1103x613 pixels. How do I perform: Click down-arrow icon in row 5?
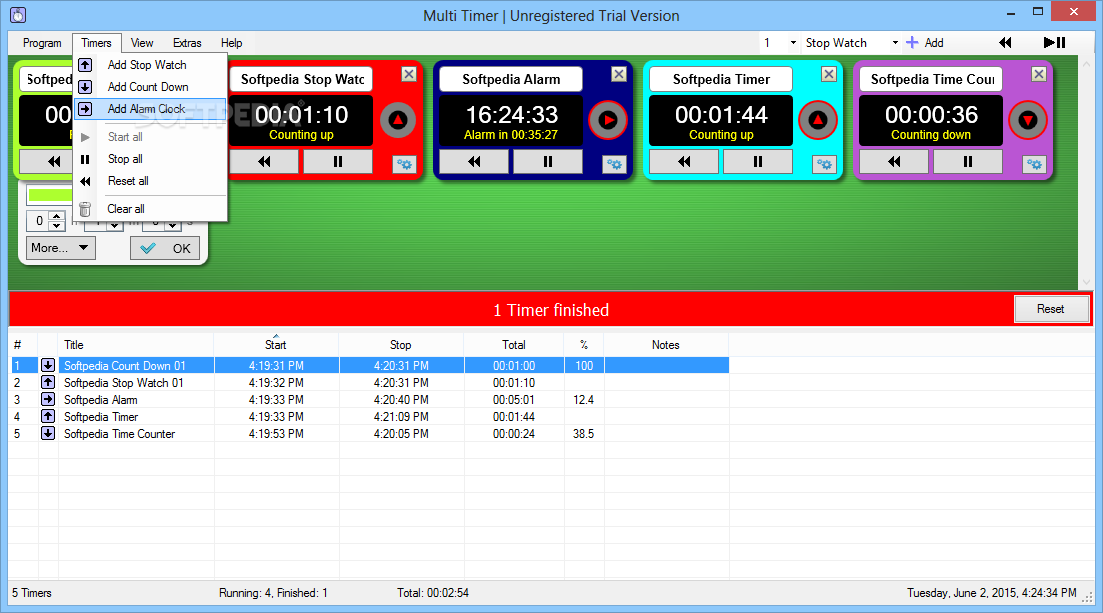[48, 434]
